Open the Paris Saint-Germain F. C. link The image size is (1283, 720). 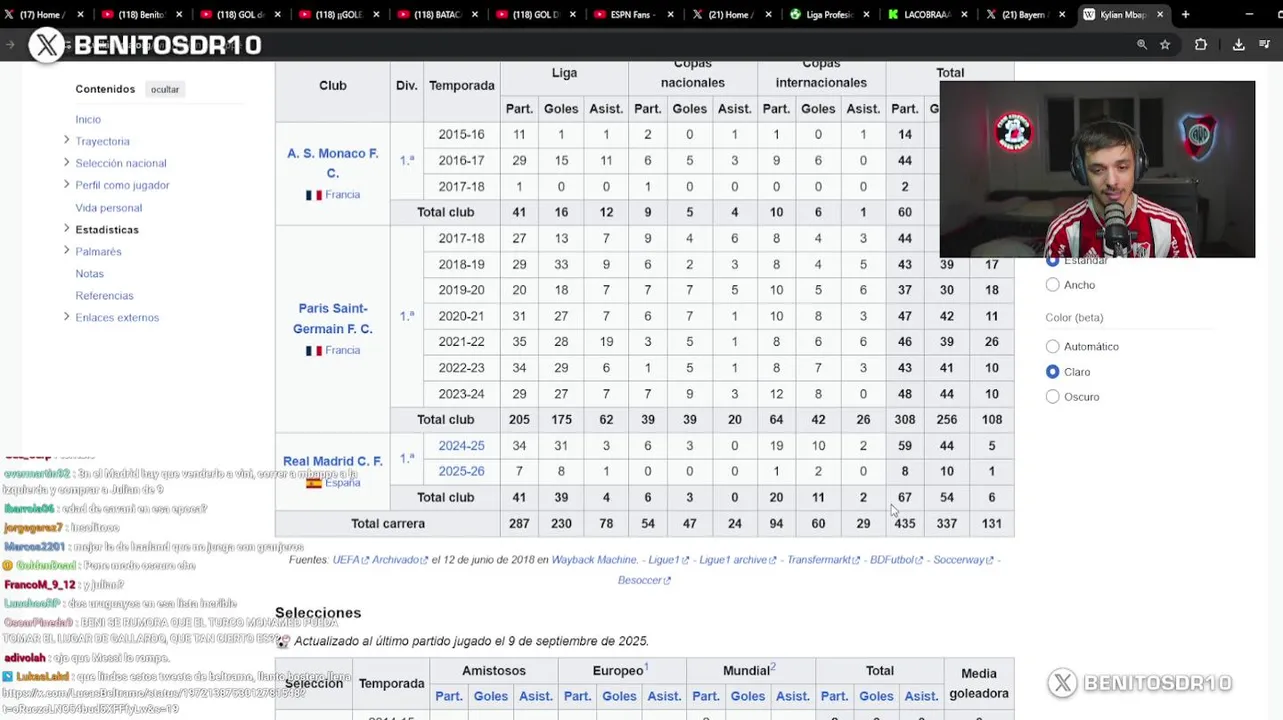tap(333, 318)
